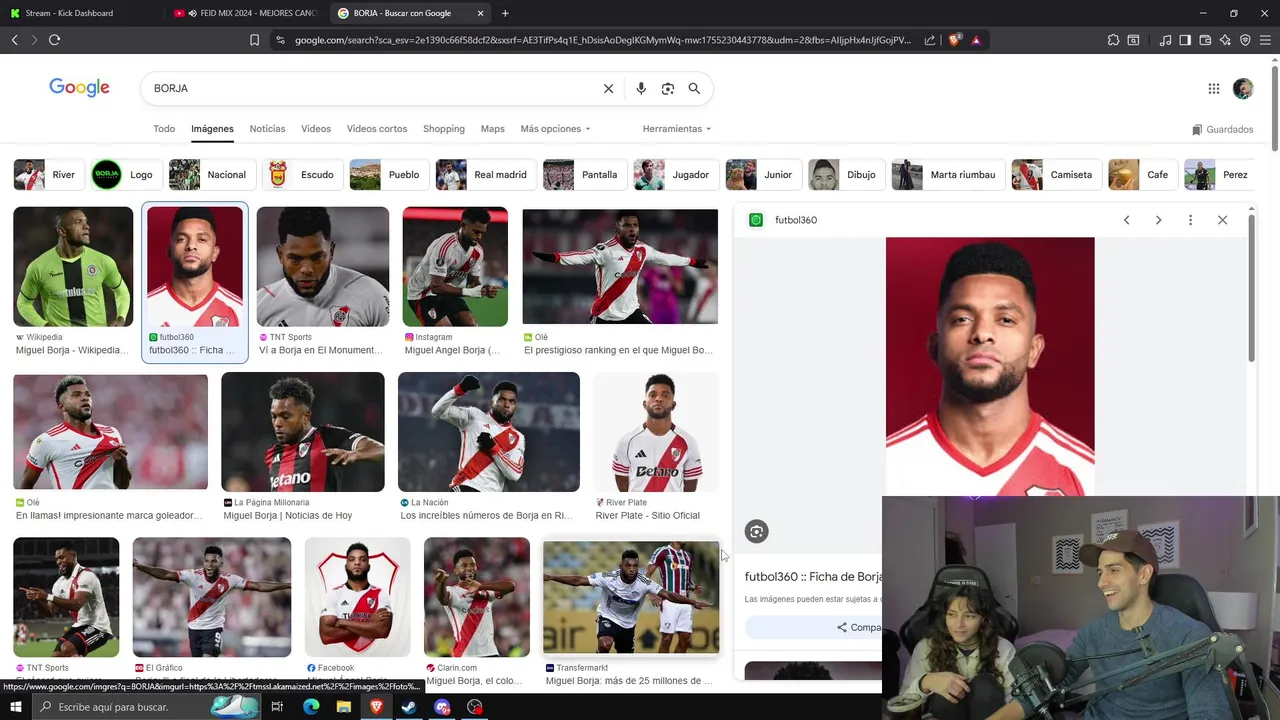Open Microsoft Edge from the taskbar
1280x720 pixels.
(311, 707)
